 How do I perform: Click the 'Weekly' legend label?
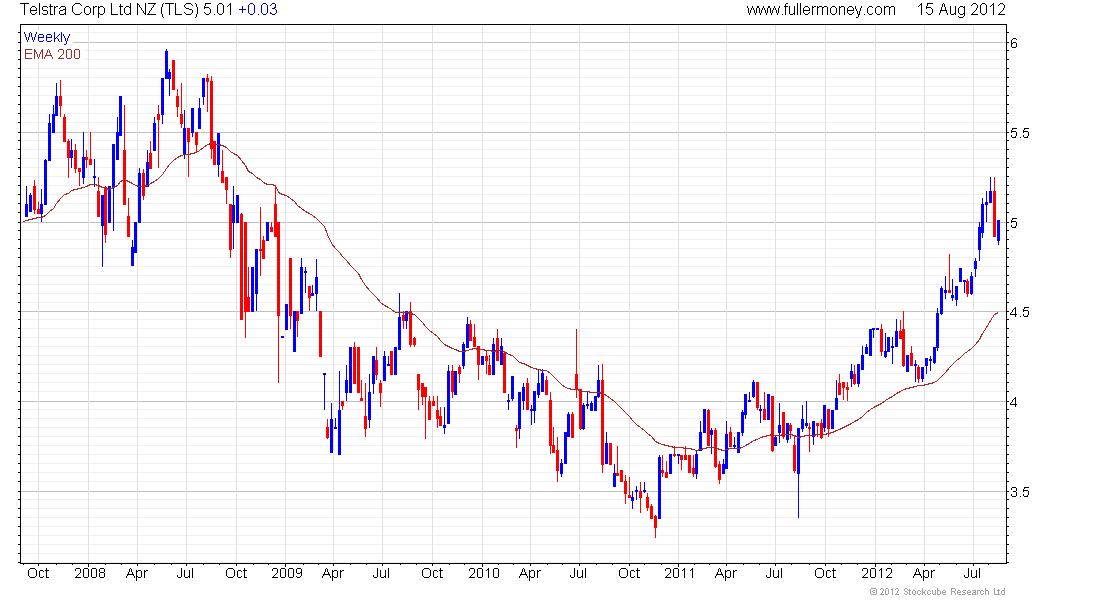(x=47, y=37)
